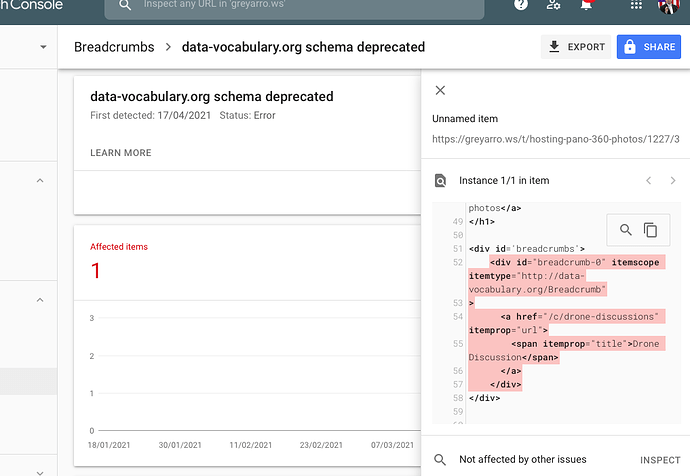
Task: Click the 18/01/2021 chart date label
Action: 109,445
